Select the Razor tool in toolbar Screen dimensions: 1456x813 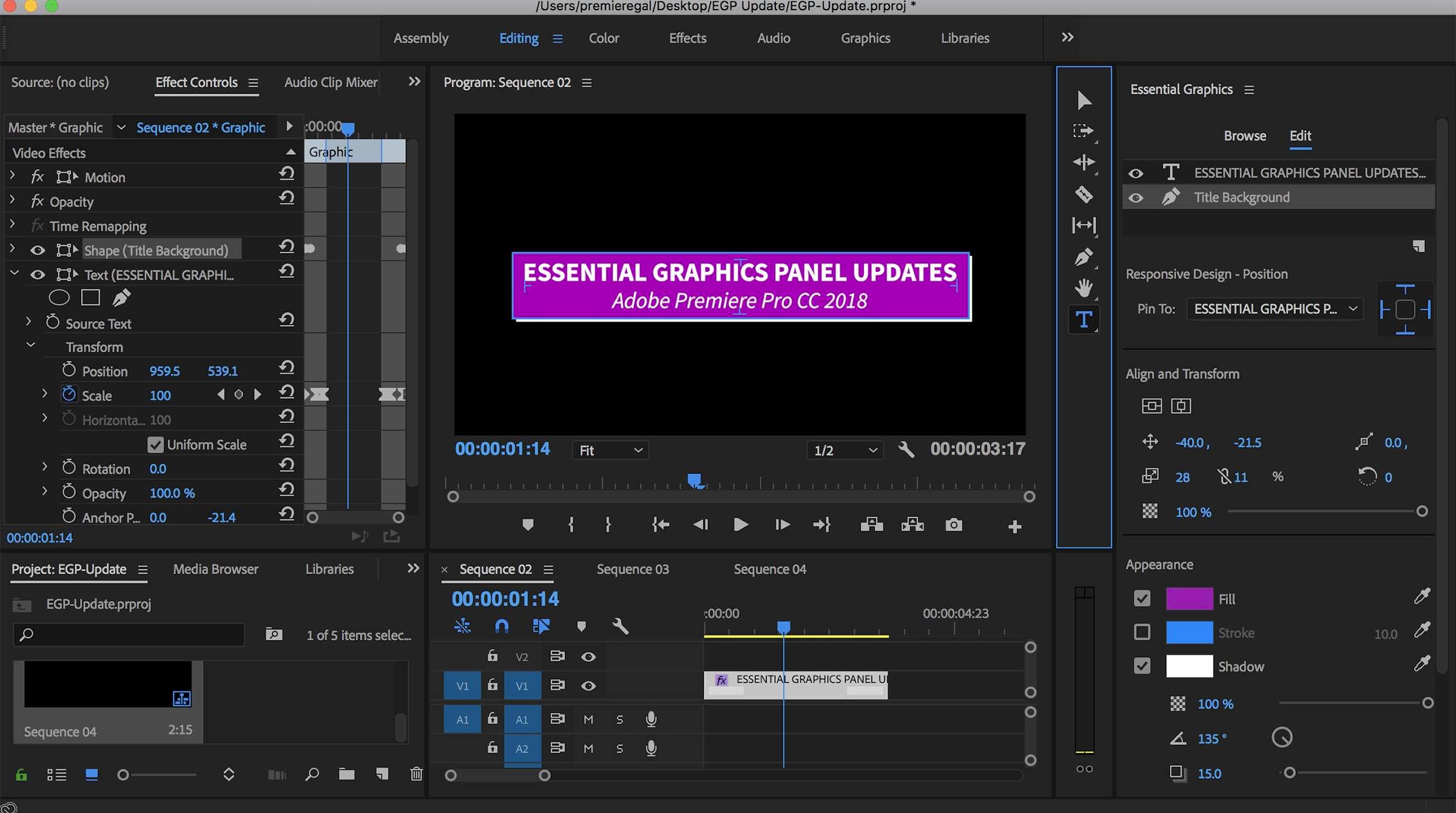coord(1084,194)
